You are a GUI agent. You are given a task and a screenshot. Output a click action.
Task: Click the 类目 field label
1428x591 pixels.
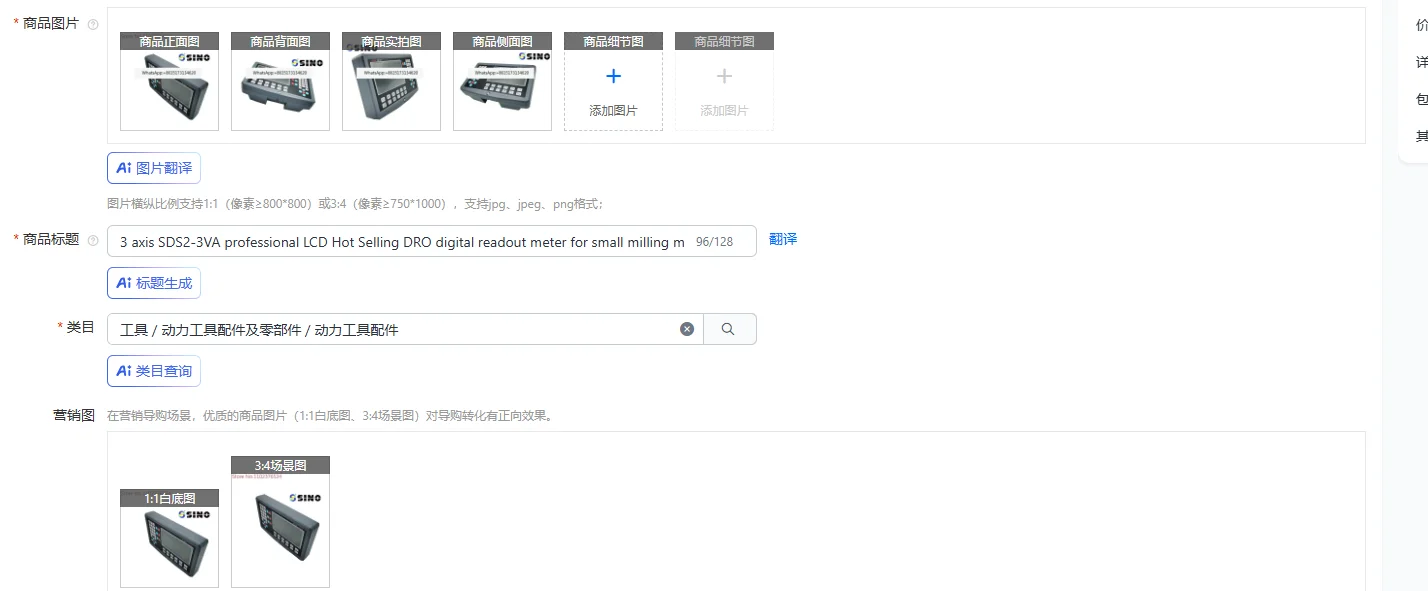coord(80,327)
